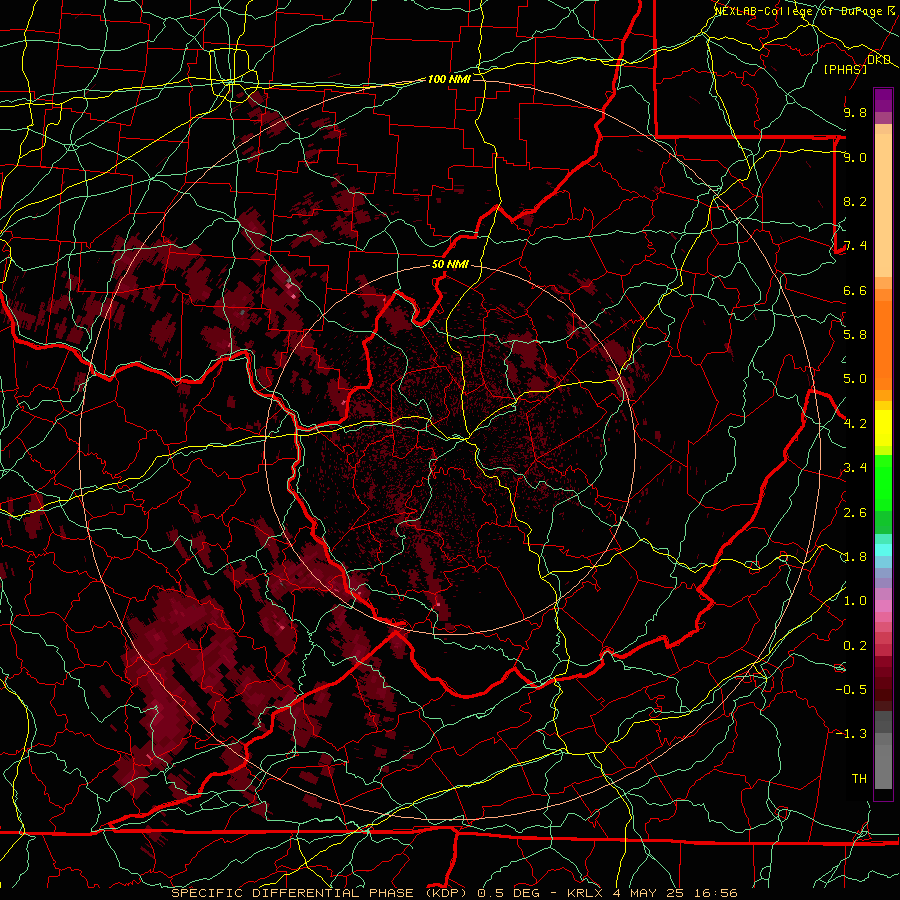Screen dimensions: 900x900
Task: Click the 9.0 legend value
Action: point(855,157)
